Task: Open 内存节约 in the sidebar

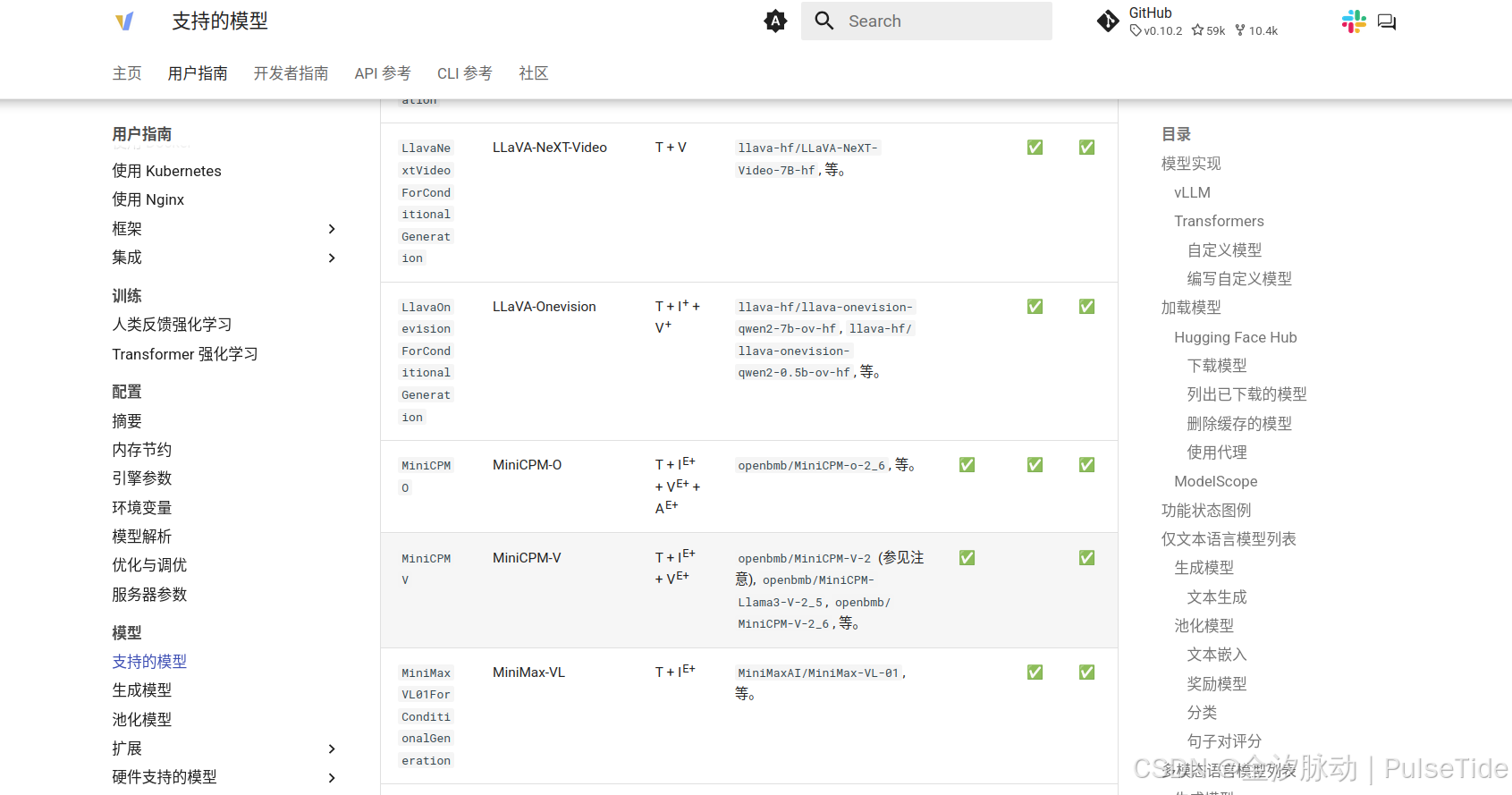Action: click(x=142, y=450)
